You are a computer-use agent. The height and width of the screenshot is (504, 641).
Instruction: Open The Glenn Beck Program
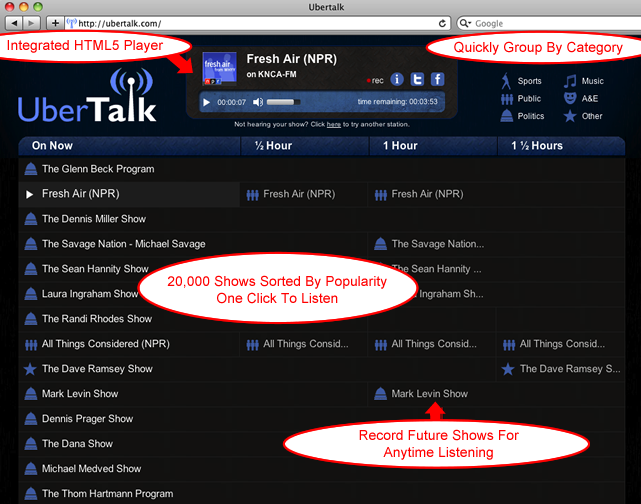98,169
